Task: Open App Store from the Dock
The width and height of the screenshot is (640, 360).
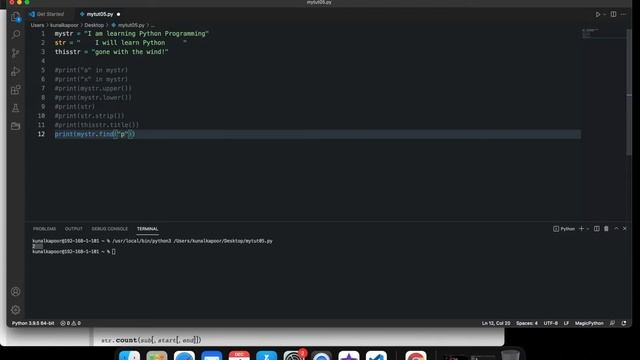Action: click(267, 356)
